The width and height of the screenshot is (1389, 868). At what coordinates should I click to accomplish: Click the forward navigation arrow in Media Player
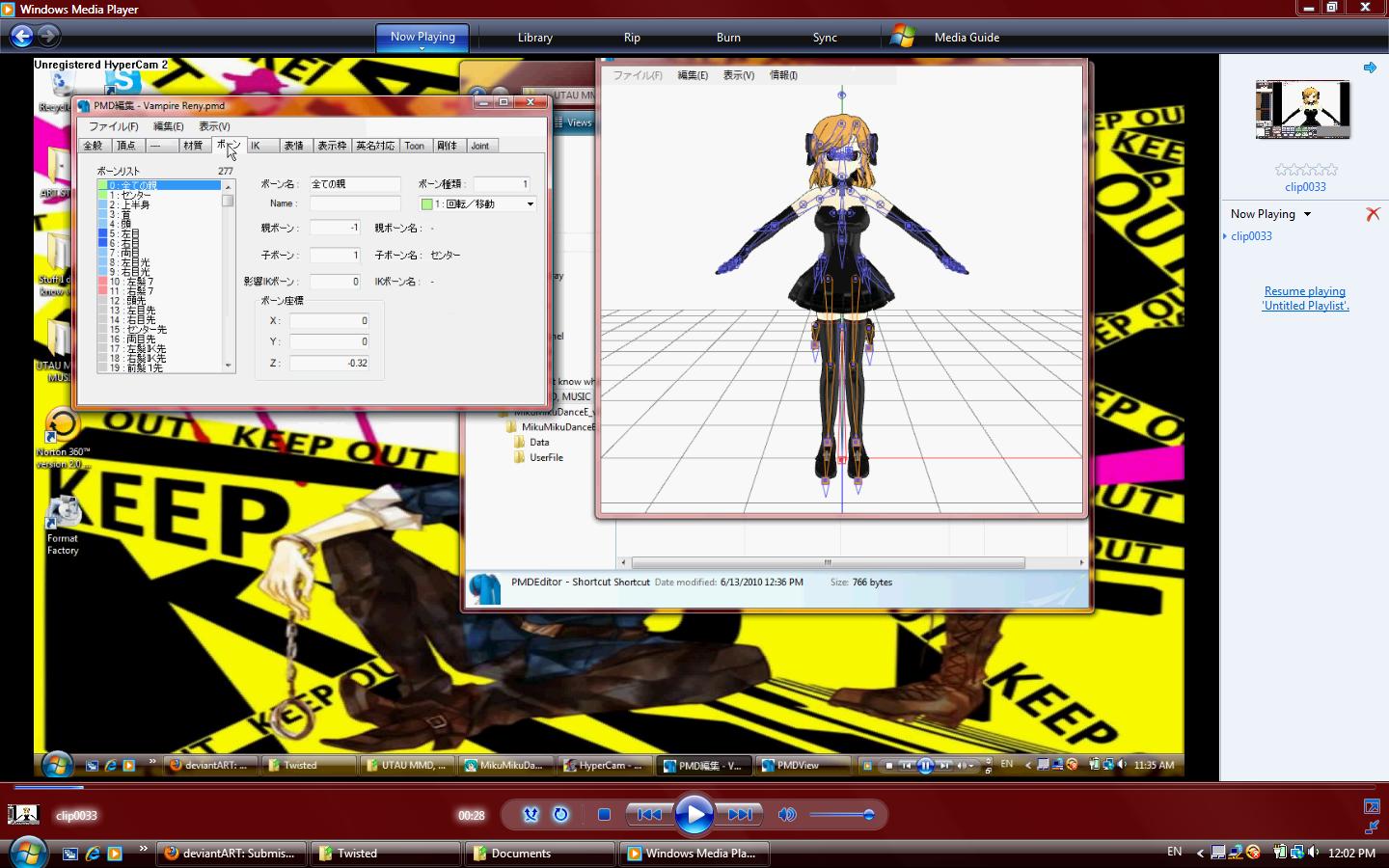(x=48, y=37)
